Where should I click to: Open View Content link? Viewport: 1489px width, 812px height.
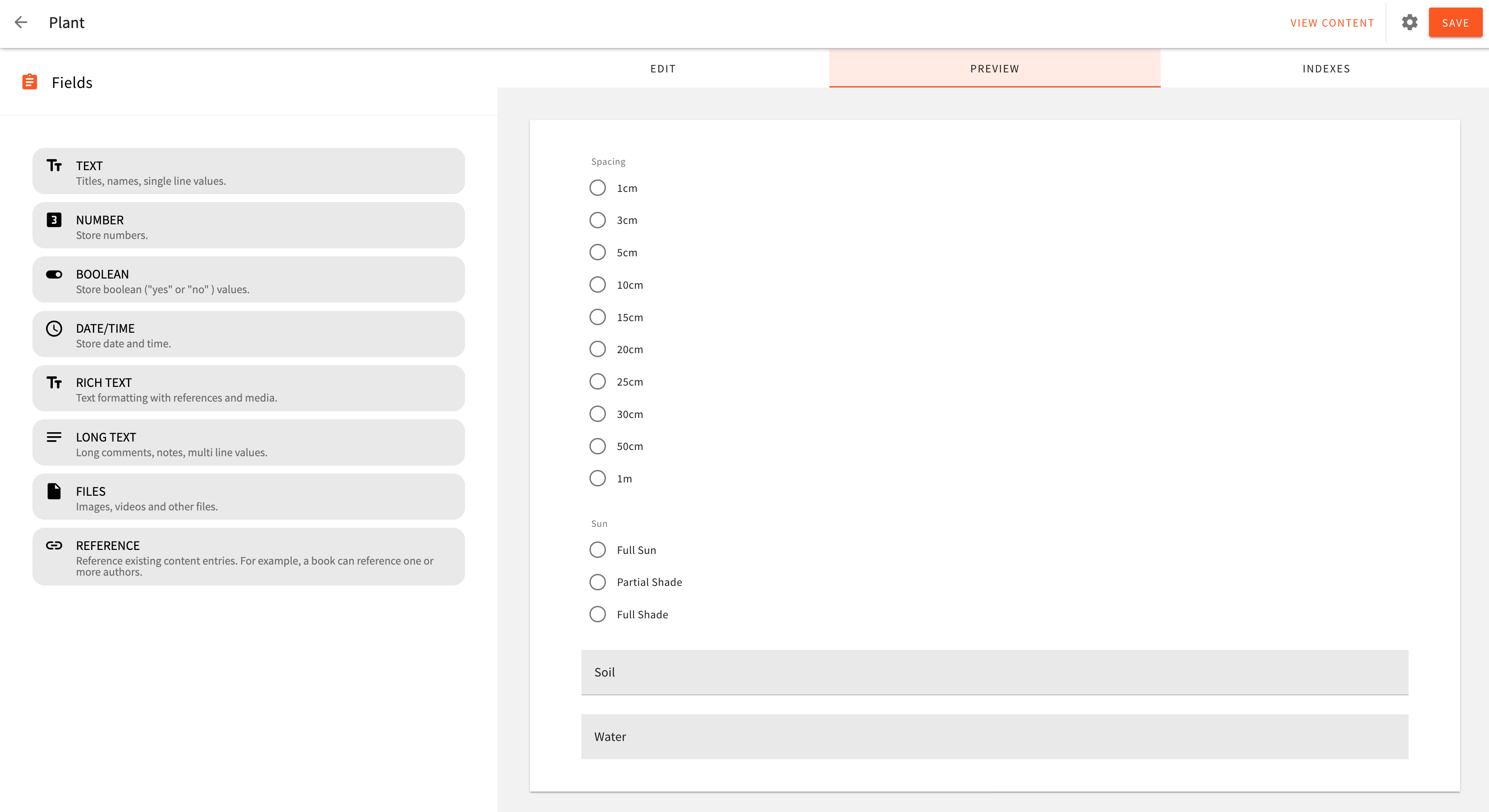pos(1332,23)
